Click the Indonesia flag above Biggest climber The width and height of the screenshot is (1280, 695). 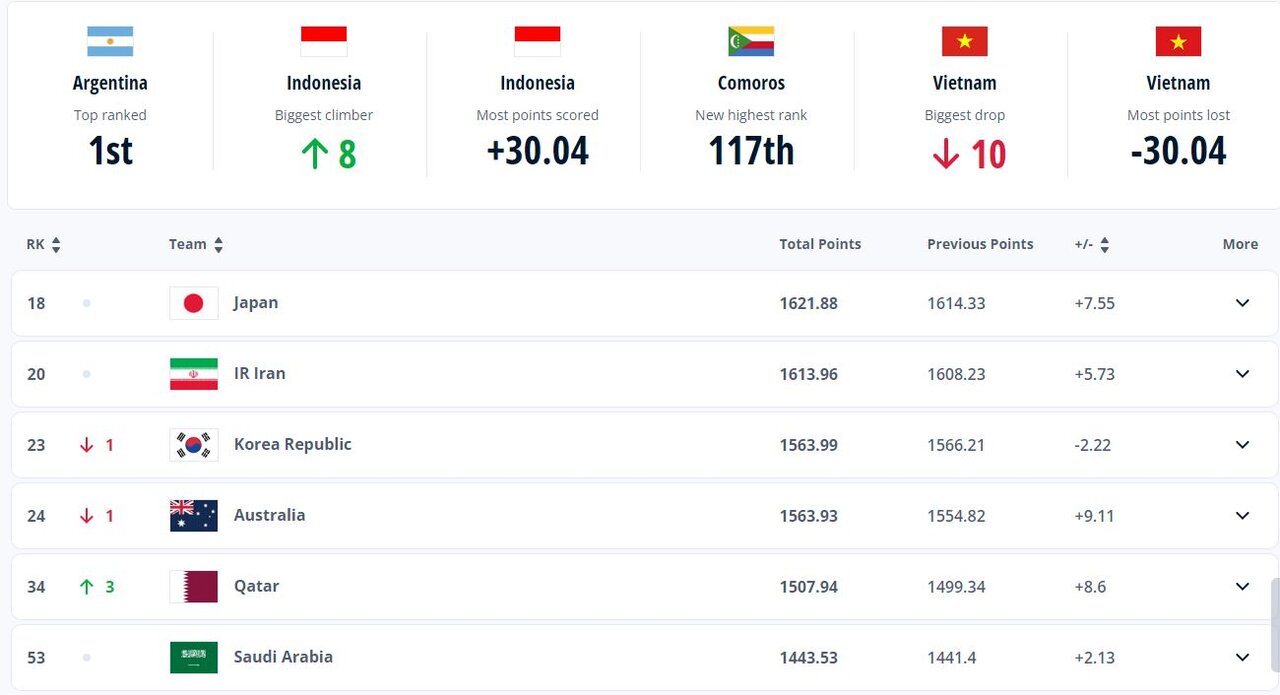(323, 41)
